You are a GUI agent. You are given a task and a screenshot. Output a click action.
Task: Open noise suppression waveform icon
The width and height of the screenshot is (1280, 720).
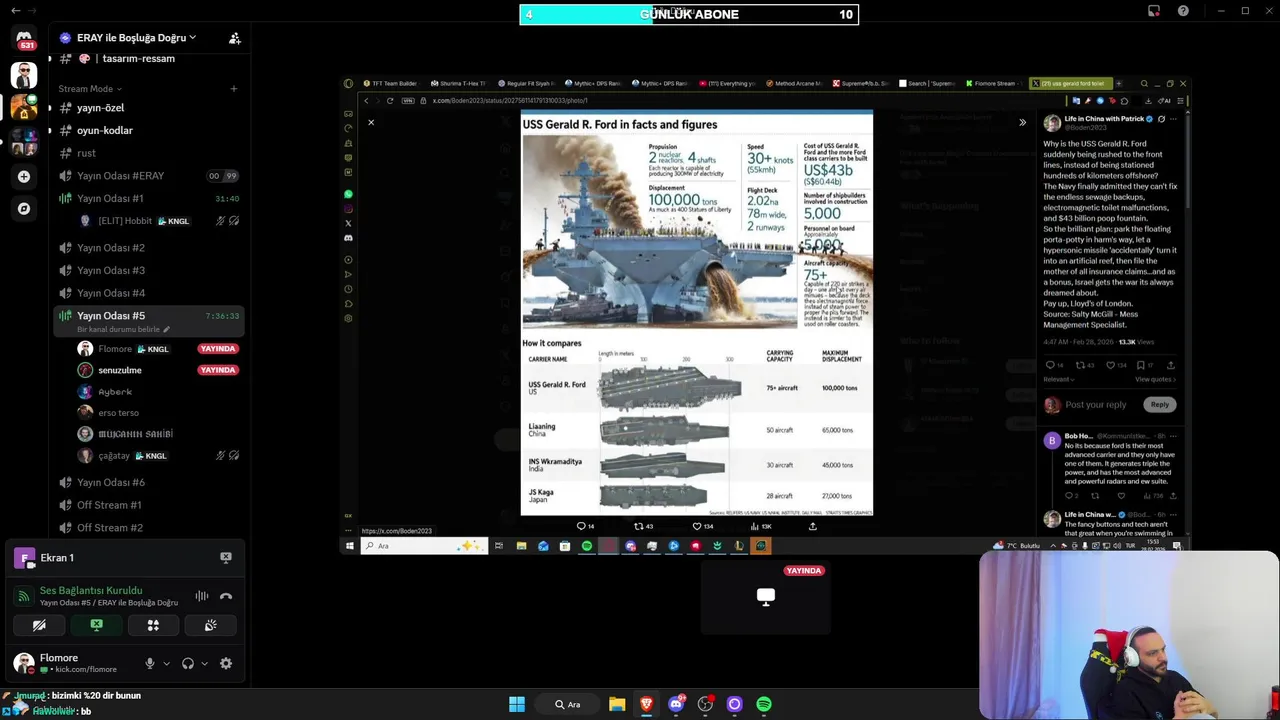click(202, 596)
